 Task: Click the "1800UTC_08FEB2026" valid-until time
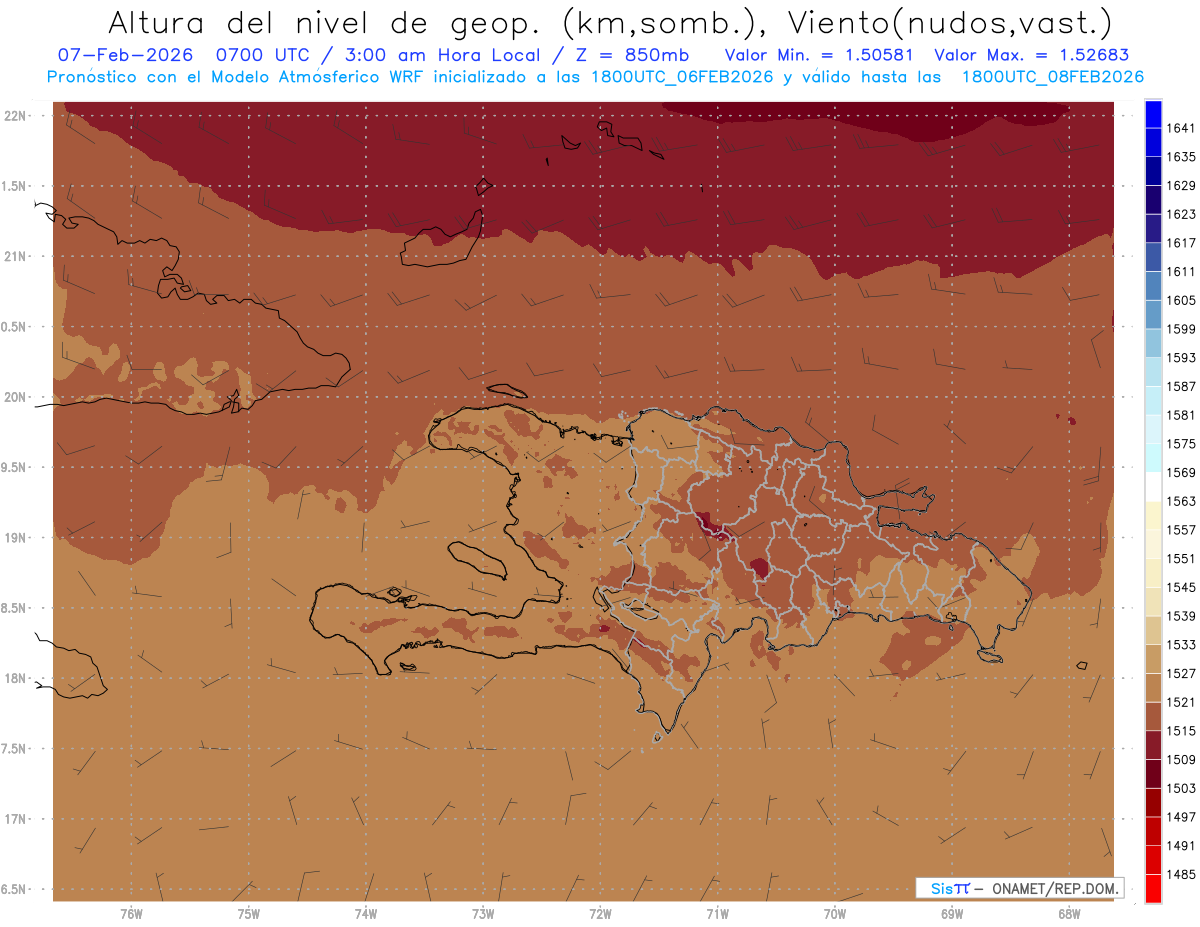coord(1052,76)
